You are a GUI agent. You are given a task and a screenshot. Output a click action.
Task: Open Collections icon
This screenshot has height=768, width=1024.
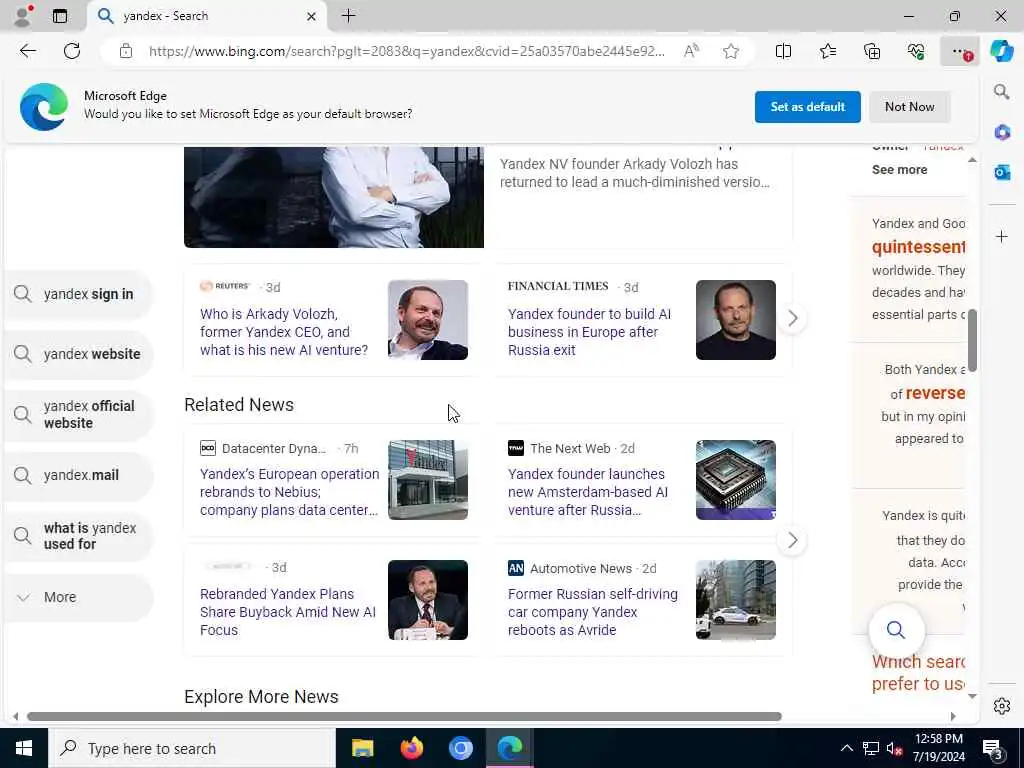click(872, 51)
